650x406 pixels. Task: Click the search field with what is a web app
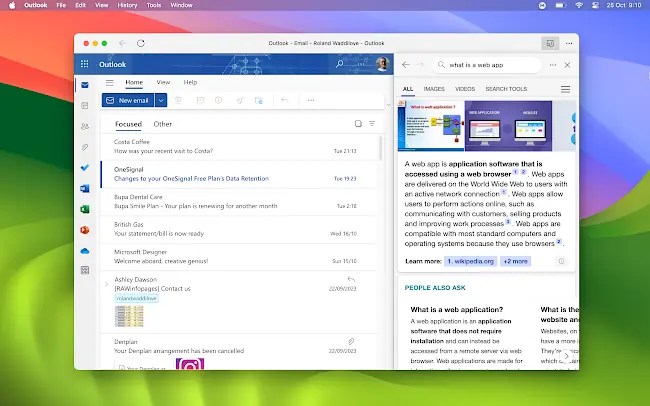pyautogui.click(x=487, y=65)
